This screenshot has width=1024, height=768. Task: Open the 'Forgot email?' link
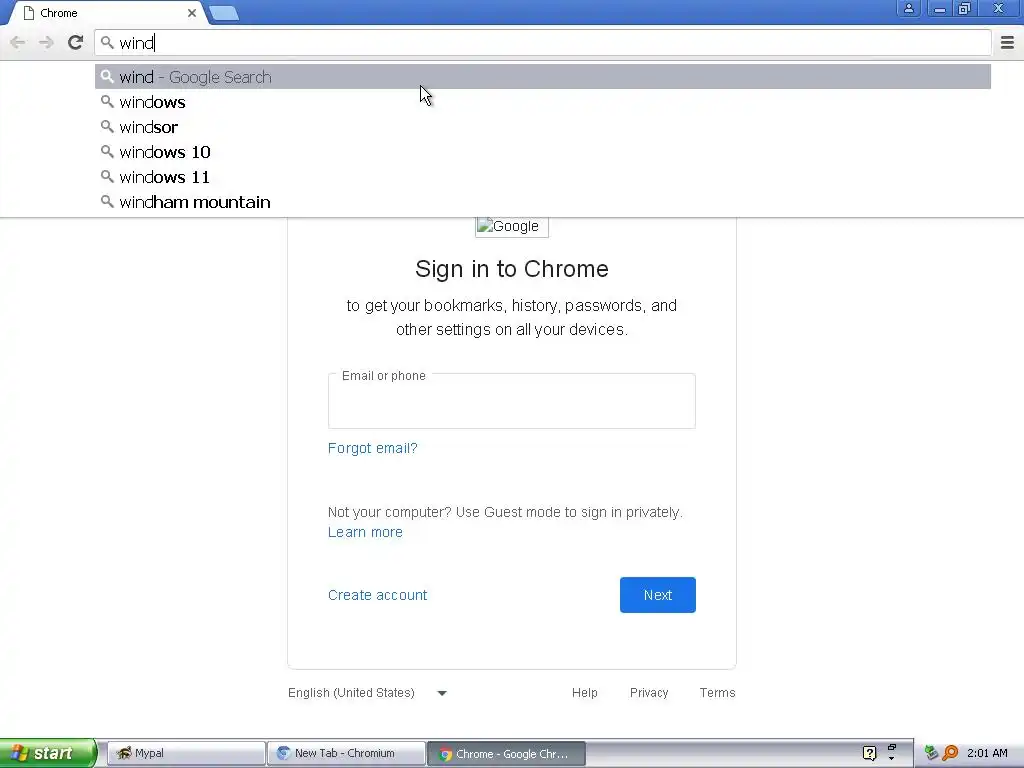pos(372,448)
